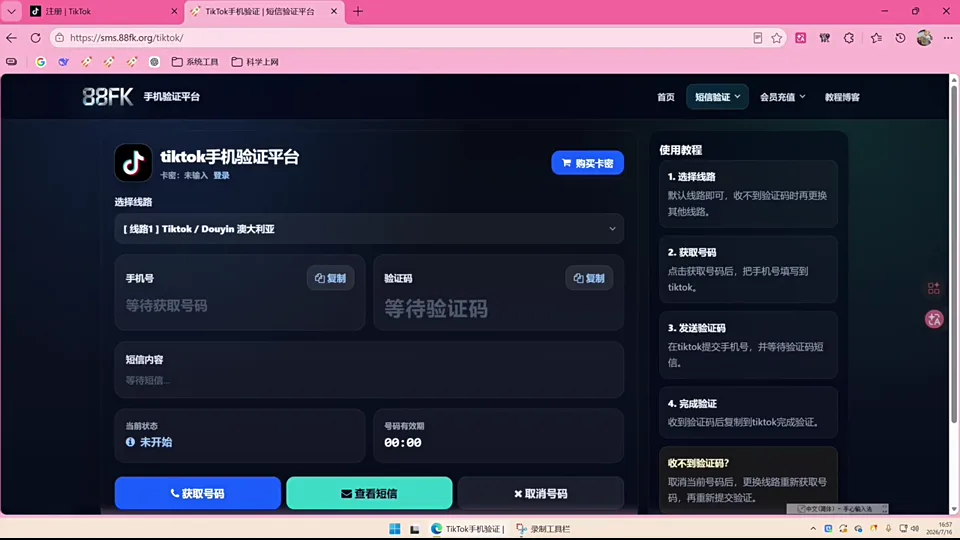Viewport: 960px width, 540px height.
Task: Open Task View on the taskbar
Action: click(x=414, y=529)
